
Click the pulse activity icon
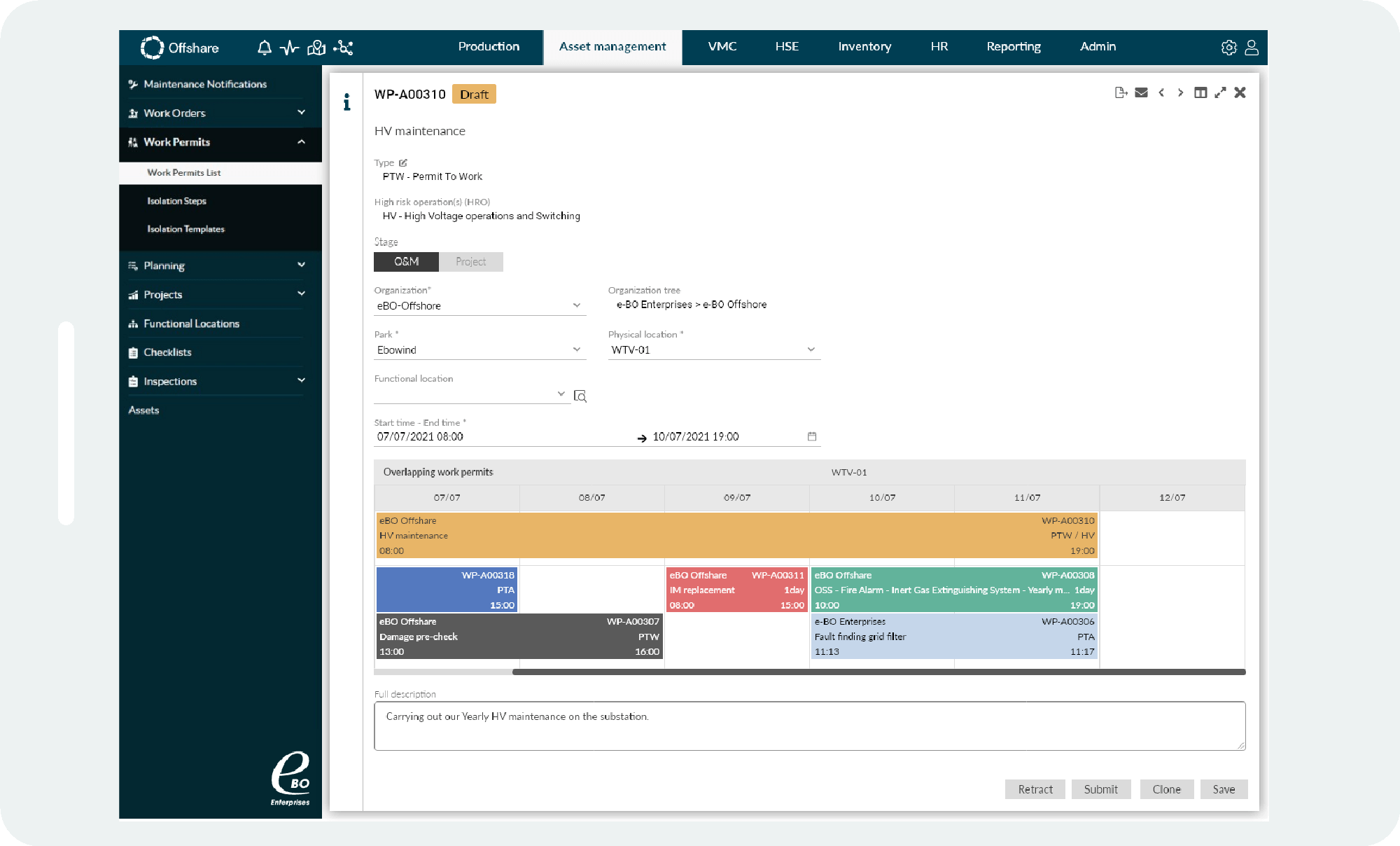(x=289, y=48)
